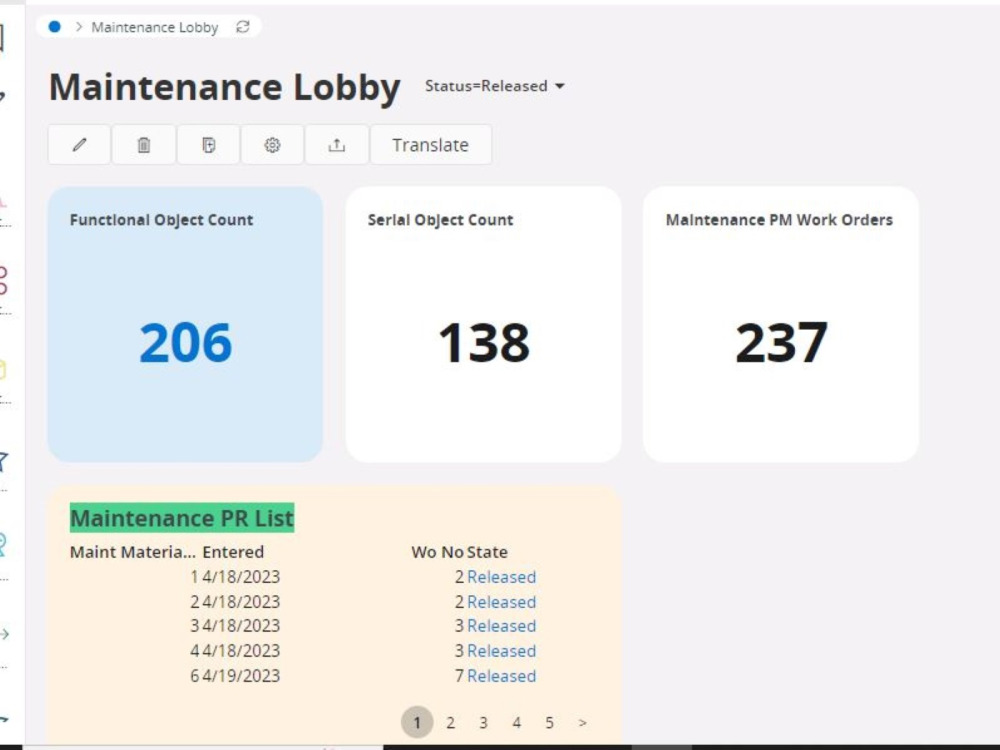The image size is (1000, 750).
Task: Go to page 5 of PR list
Action: 549,723
